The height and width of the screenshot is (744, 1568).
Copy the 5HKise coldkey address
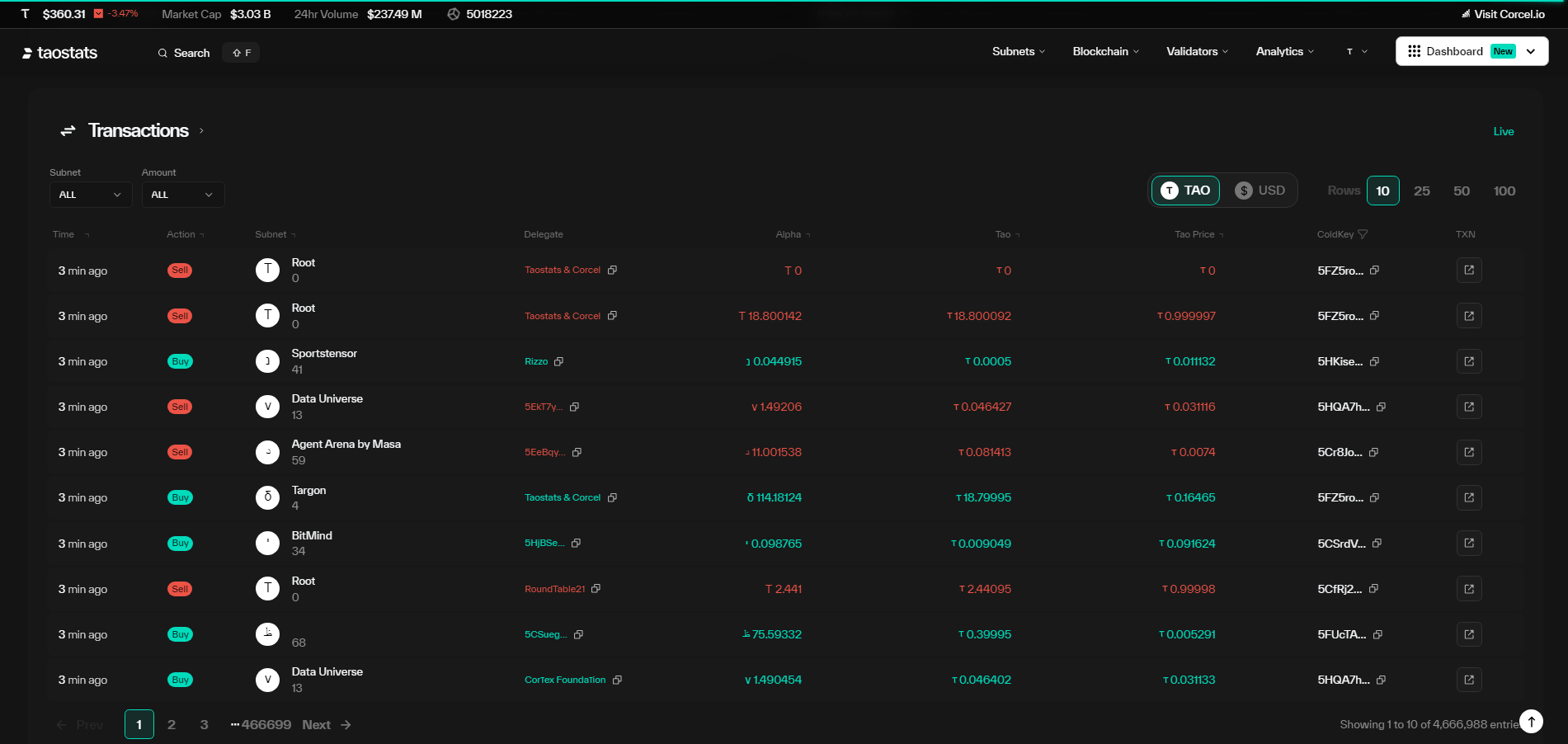1374,362
